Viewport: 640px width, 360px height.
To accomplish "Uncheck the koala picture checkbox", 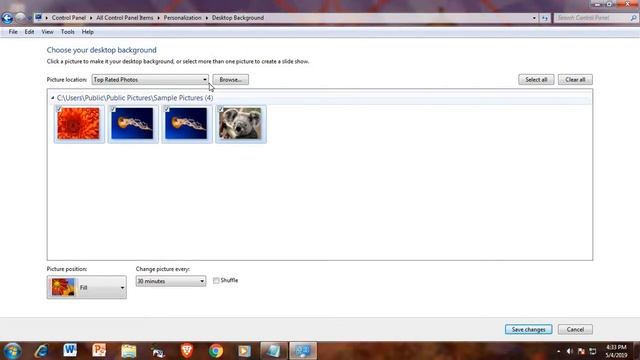I will point(220,109).
